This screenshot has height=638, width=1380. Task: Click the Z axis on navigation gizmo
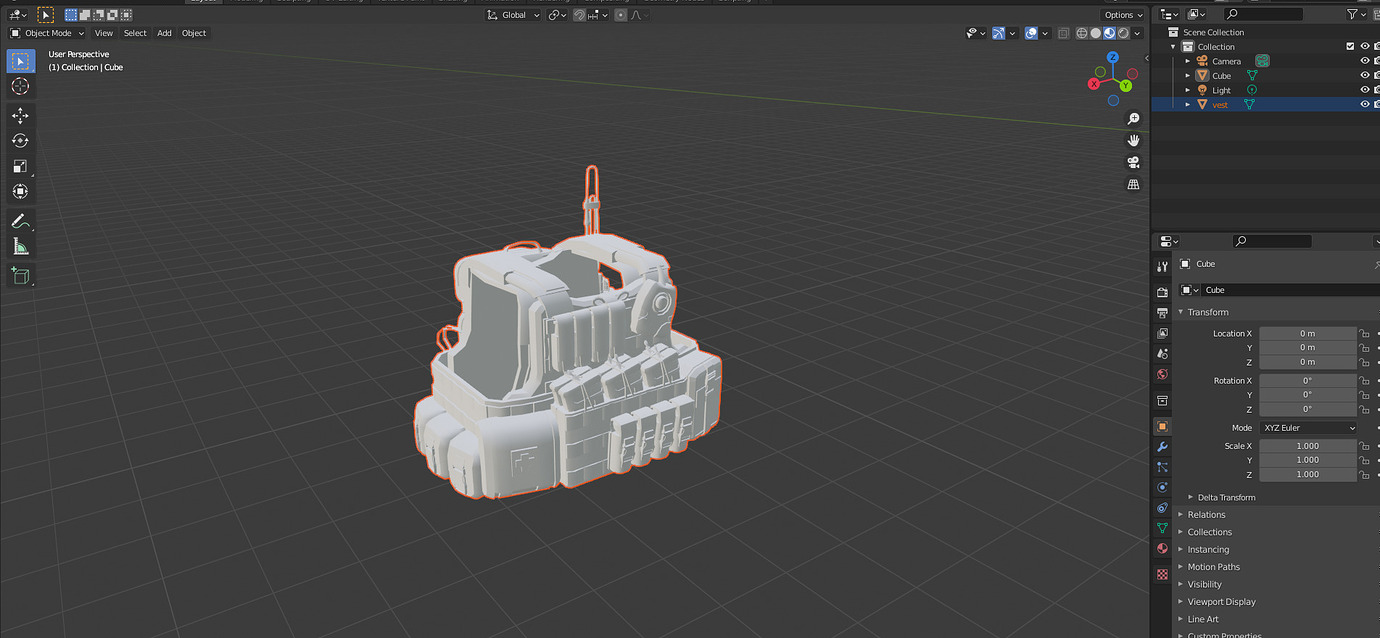1112,58
